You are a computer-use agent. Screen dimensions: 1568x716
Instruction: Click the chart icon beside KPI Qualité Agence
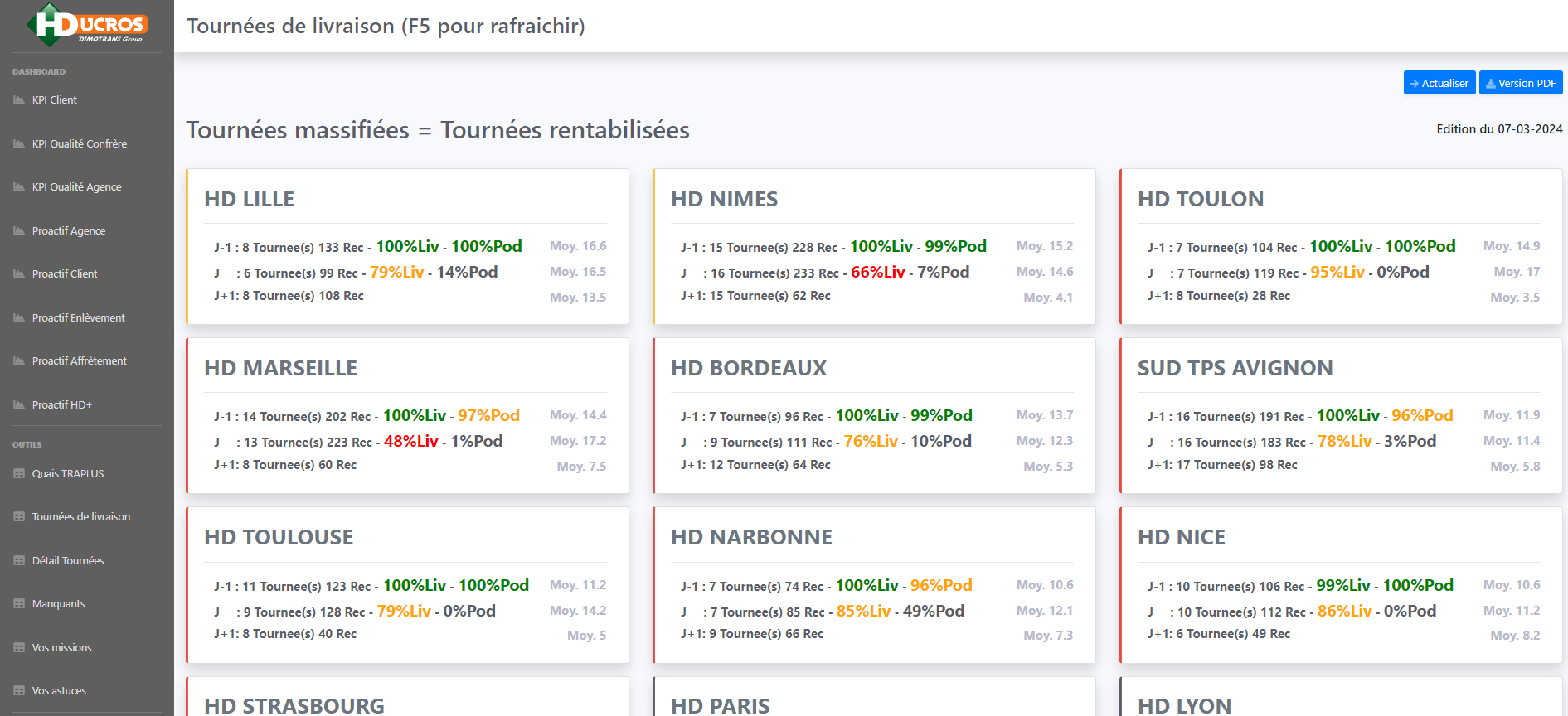coord(19,187)
